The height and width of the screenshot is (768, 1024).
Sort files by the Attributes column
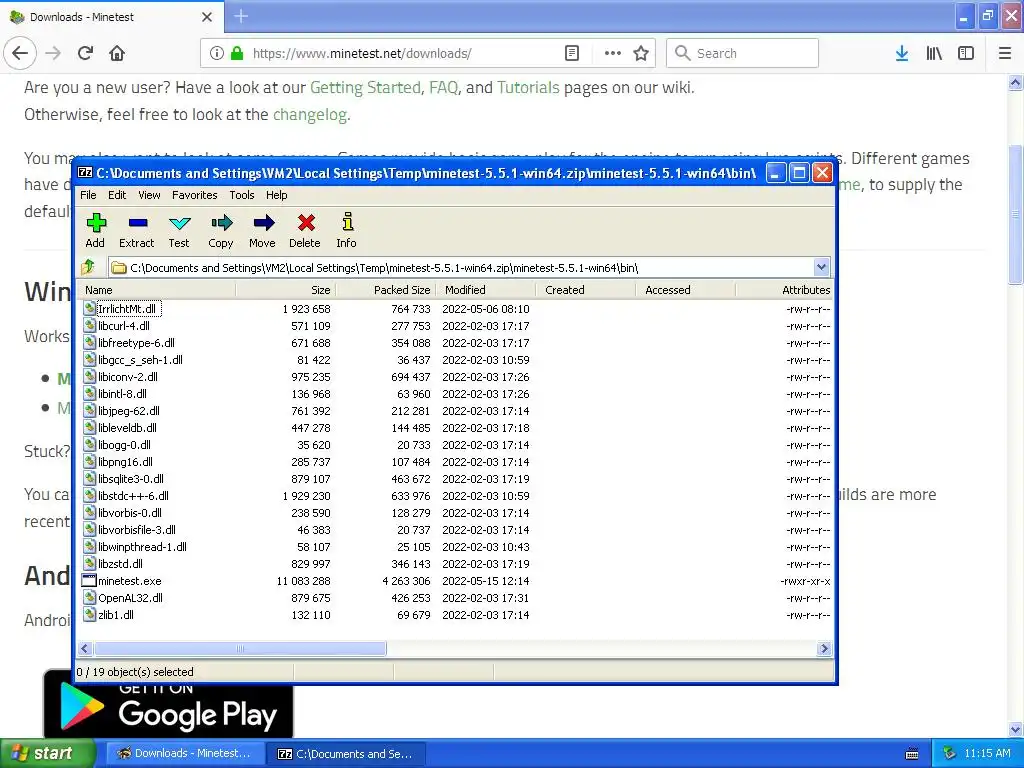[x=784, y=290]
